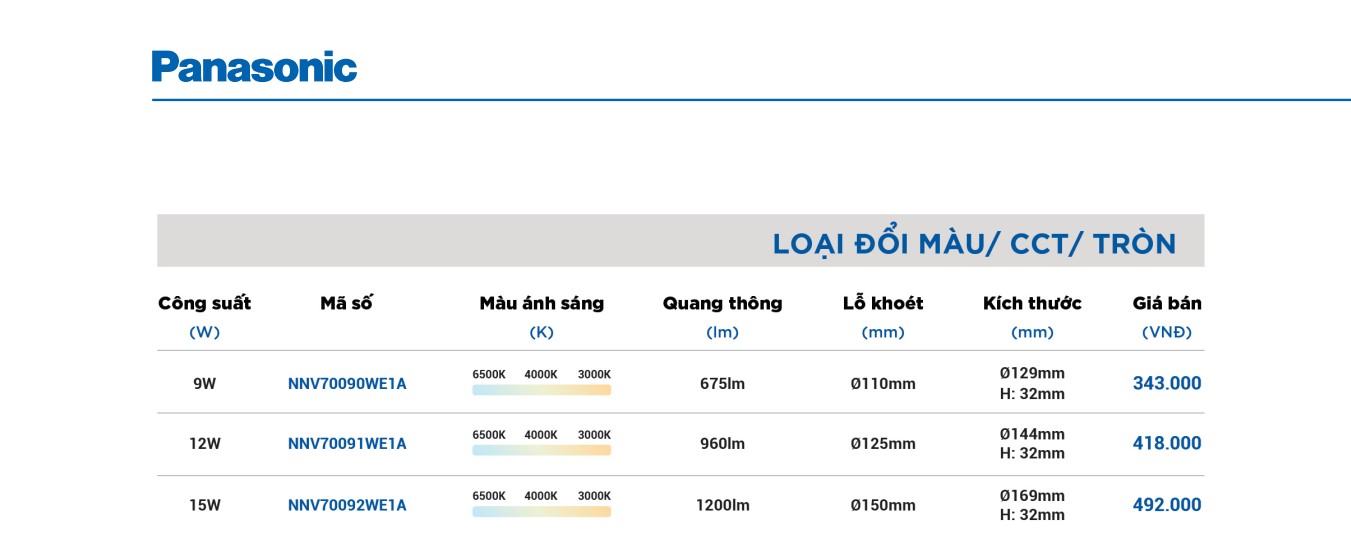This screenshot has height=558, width=1351.
Task: Open product code NNV70092WE1A
Action: tap(347, 505)
